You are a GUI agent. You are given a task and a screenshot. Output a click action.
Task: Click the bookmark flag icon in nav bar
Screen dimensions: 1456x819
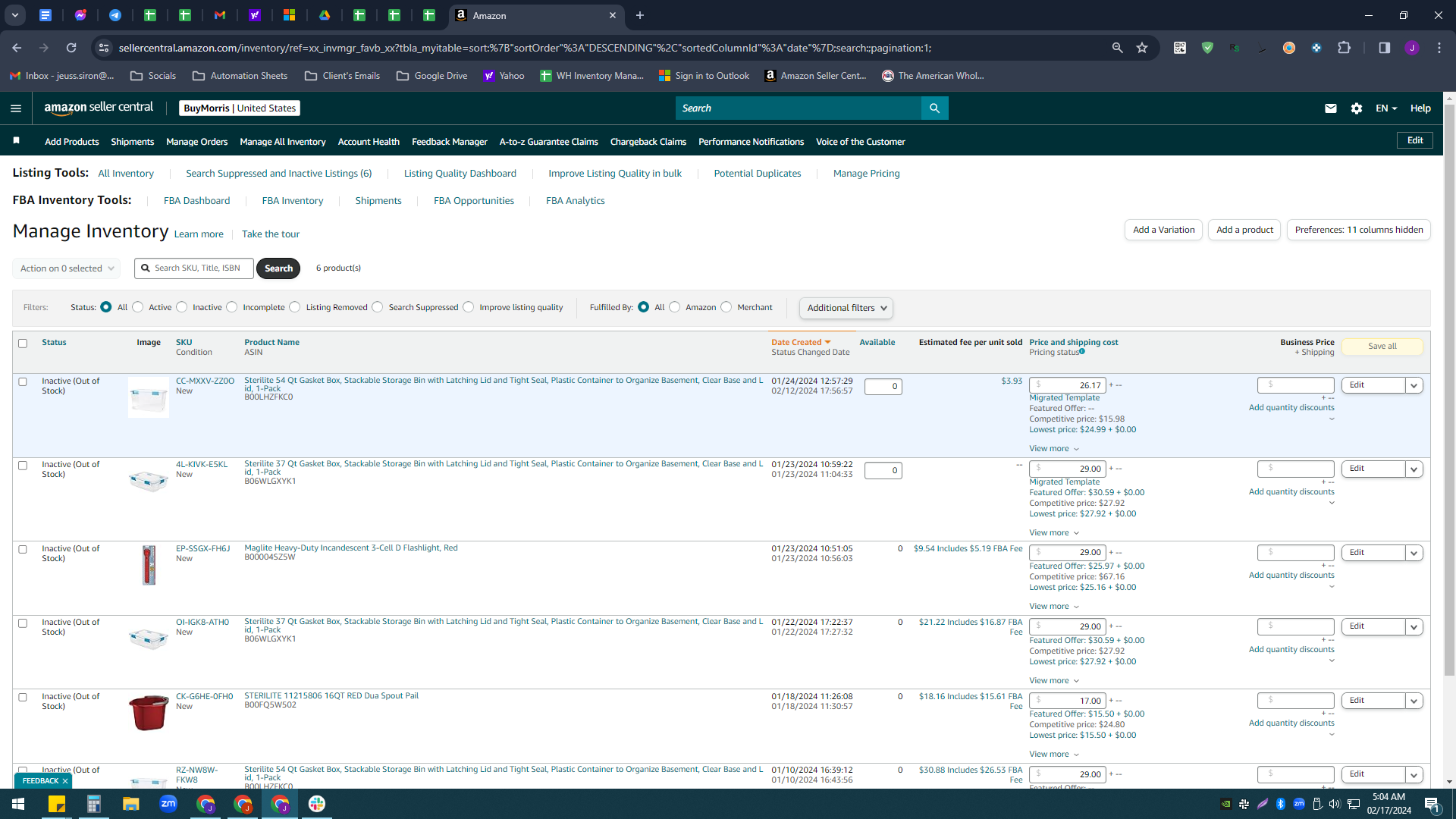tap(17, 140)
